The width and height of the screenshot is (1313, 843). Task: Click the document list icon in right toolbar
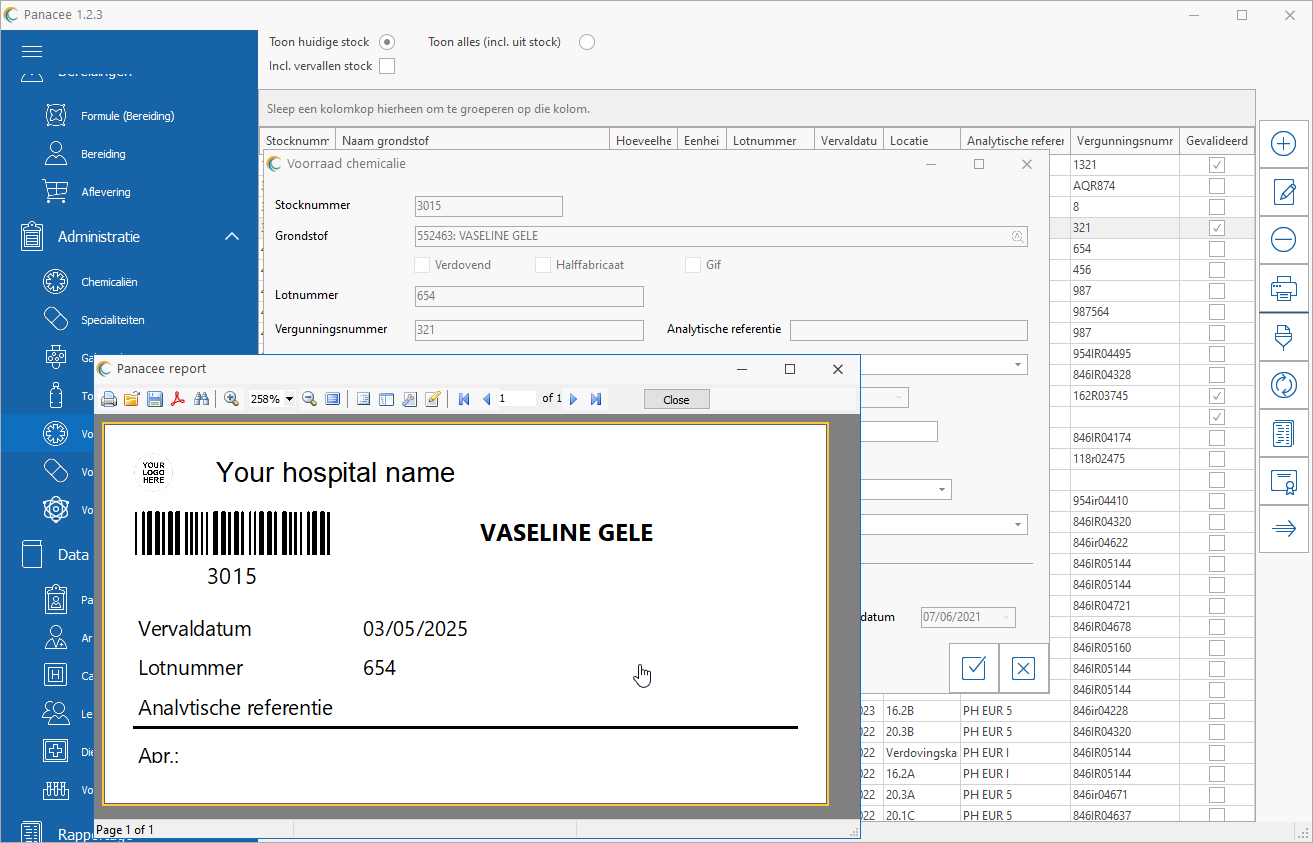[x=1284, y=433]
